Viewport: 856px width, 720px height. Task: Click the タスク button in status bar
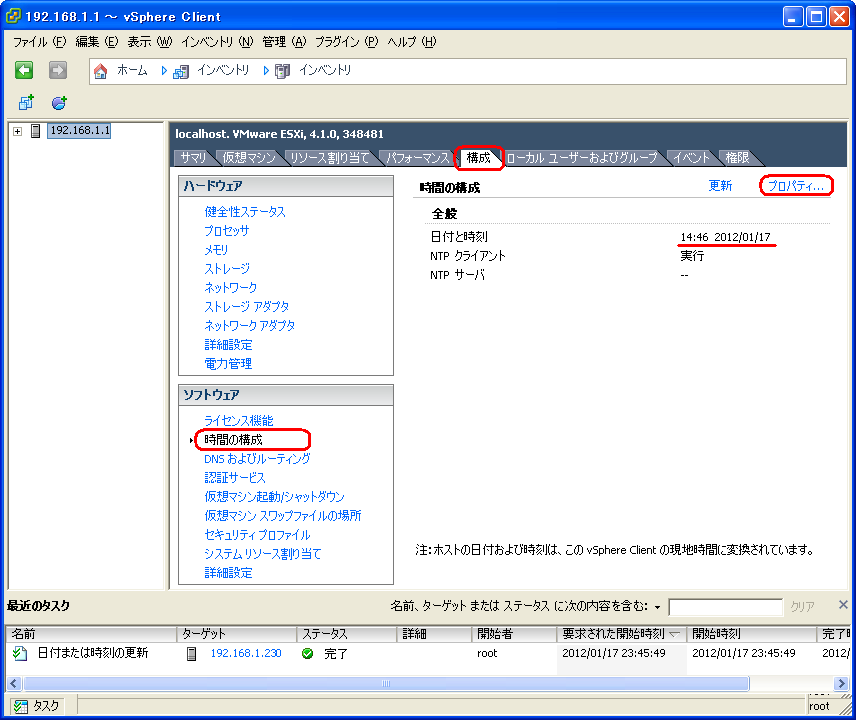pyautogui.click(x=36, y=706)
